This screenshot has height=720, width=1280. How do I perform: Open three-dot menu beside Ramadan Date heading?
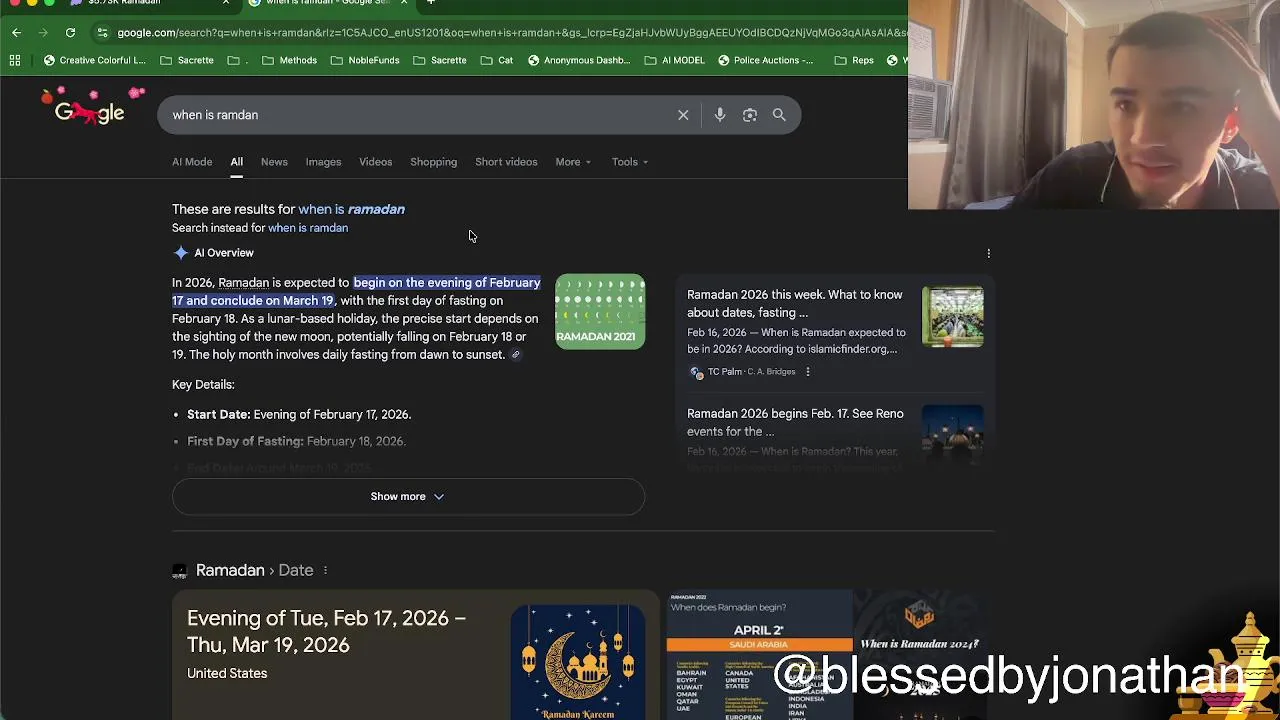pyautogui.click(x=325, y=570)
